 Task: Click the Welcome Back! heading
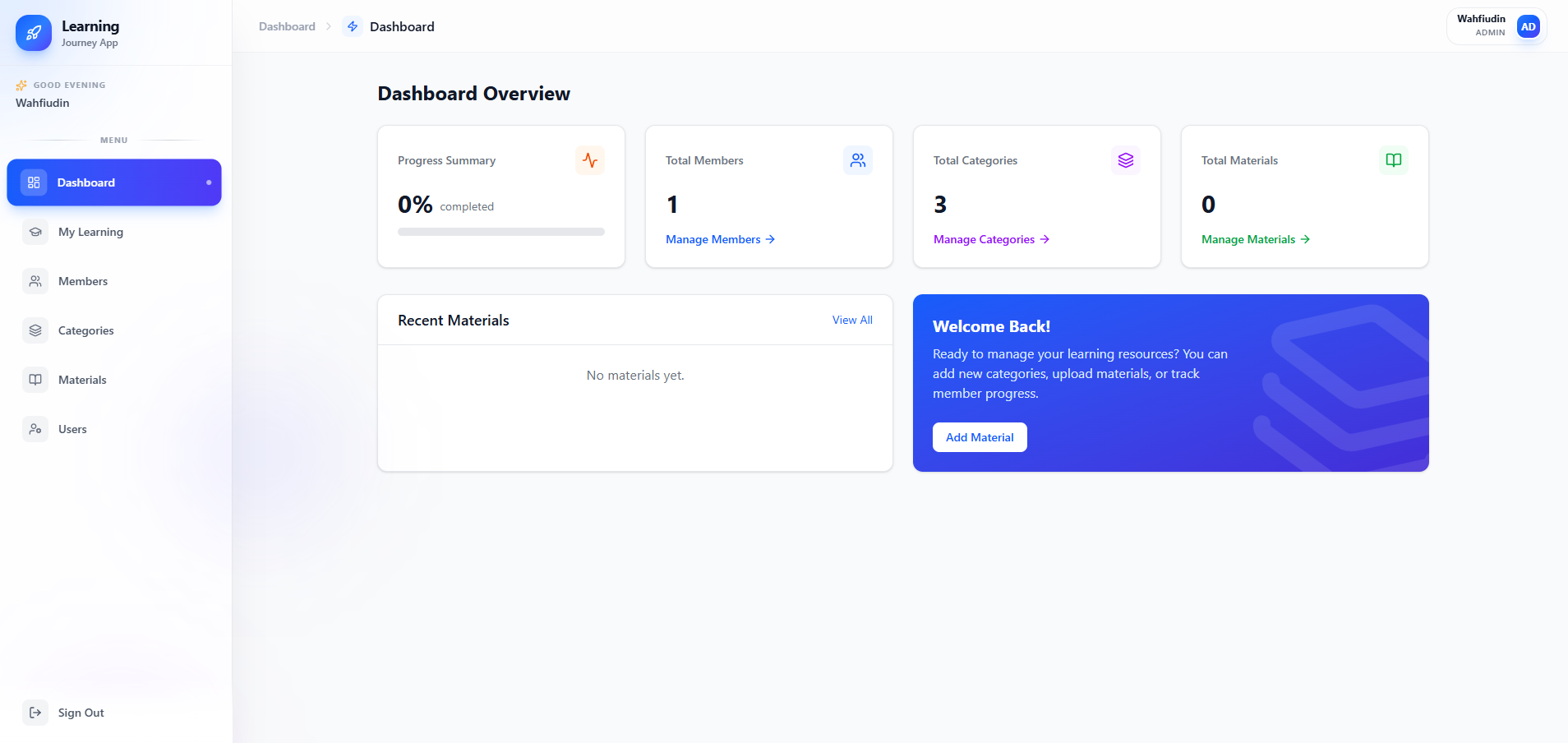(992, 326)
